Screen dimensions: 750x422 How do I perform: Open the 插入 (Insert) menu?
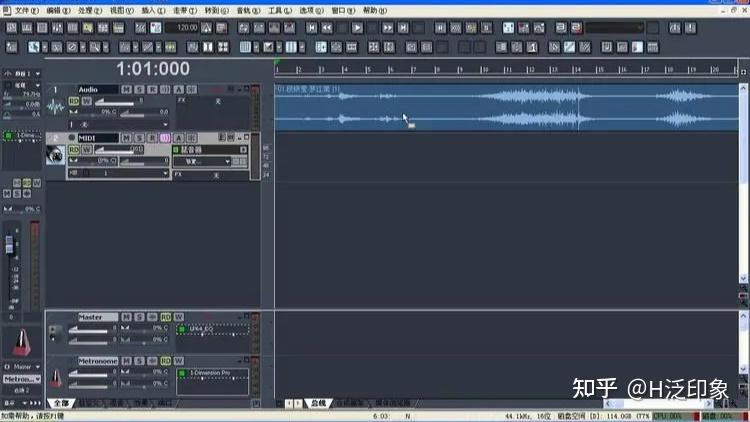[x=153, y=10]
